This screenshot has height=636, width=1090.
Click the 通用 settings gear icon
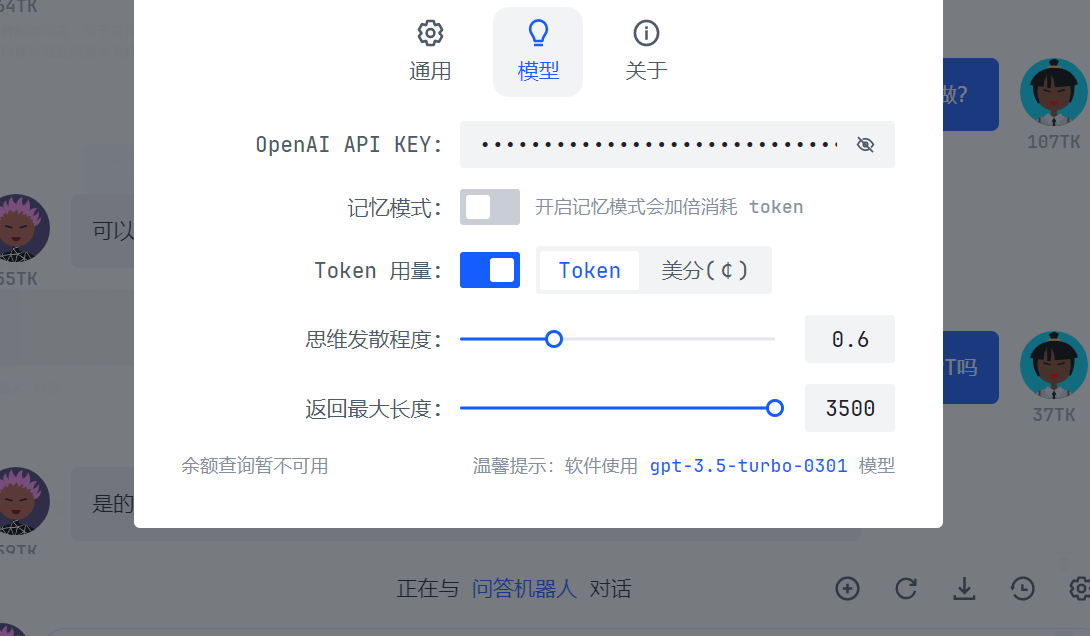point(430,33)
